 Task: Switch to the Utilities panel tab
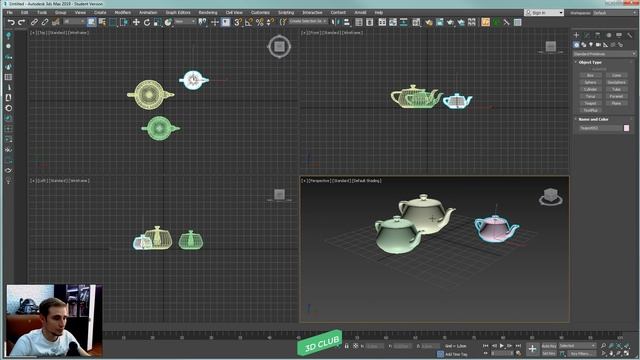click(629, 35)
